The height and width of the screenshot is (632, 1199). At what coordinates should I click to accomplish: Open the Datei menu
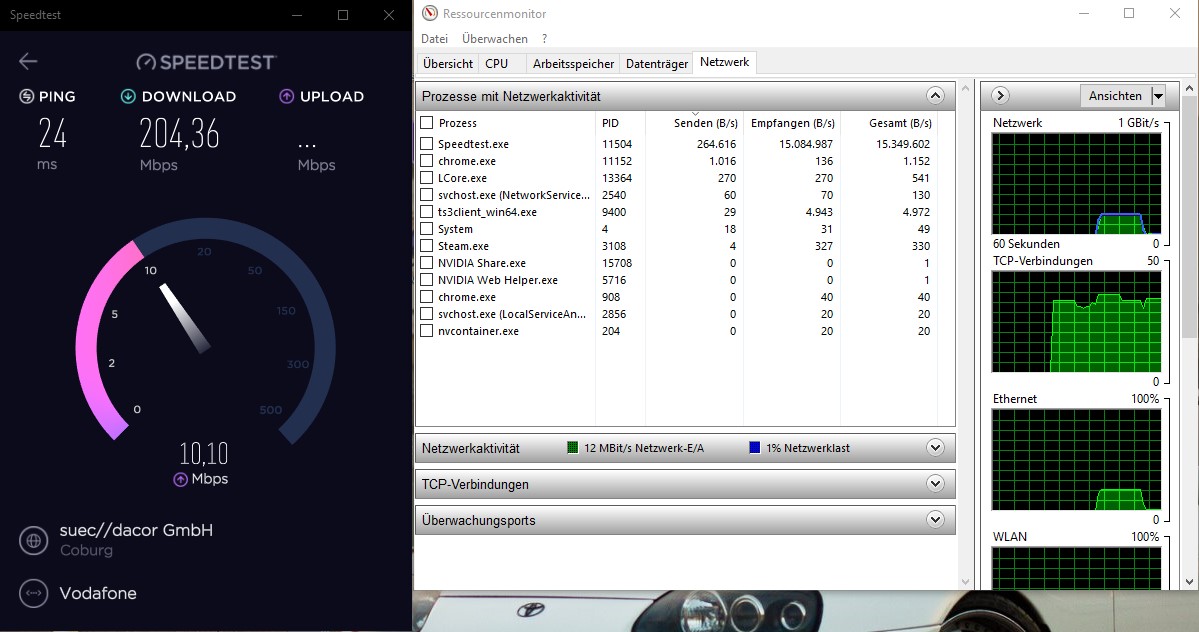(x=434, y=39)
